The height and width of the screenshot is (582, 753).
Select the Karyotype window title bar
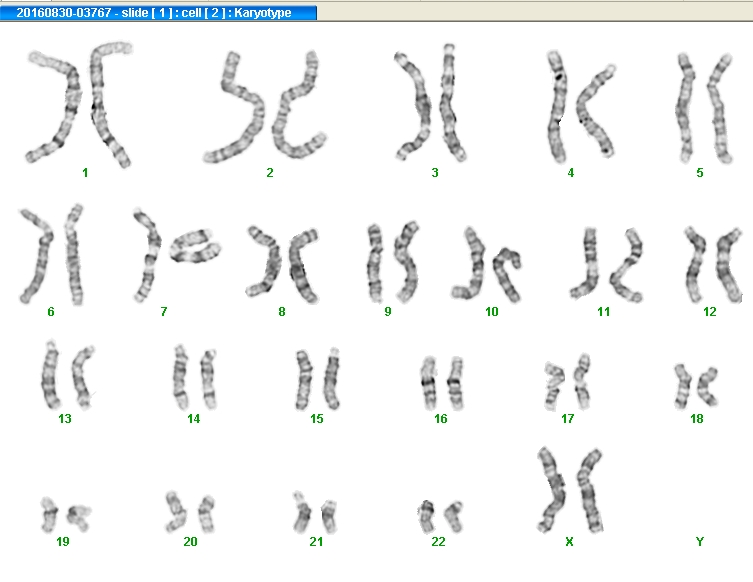158,12
